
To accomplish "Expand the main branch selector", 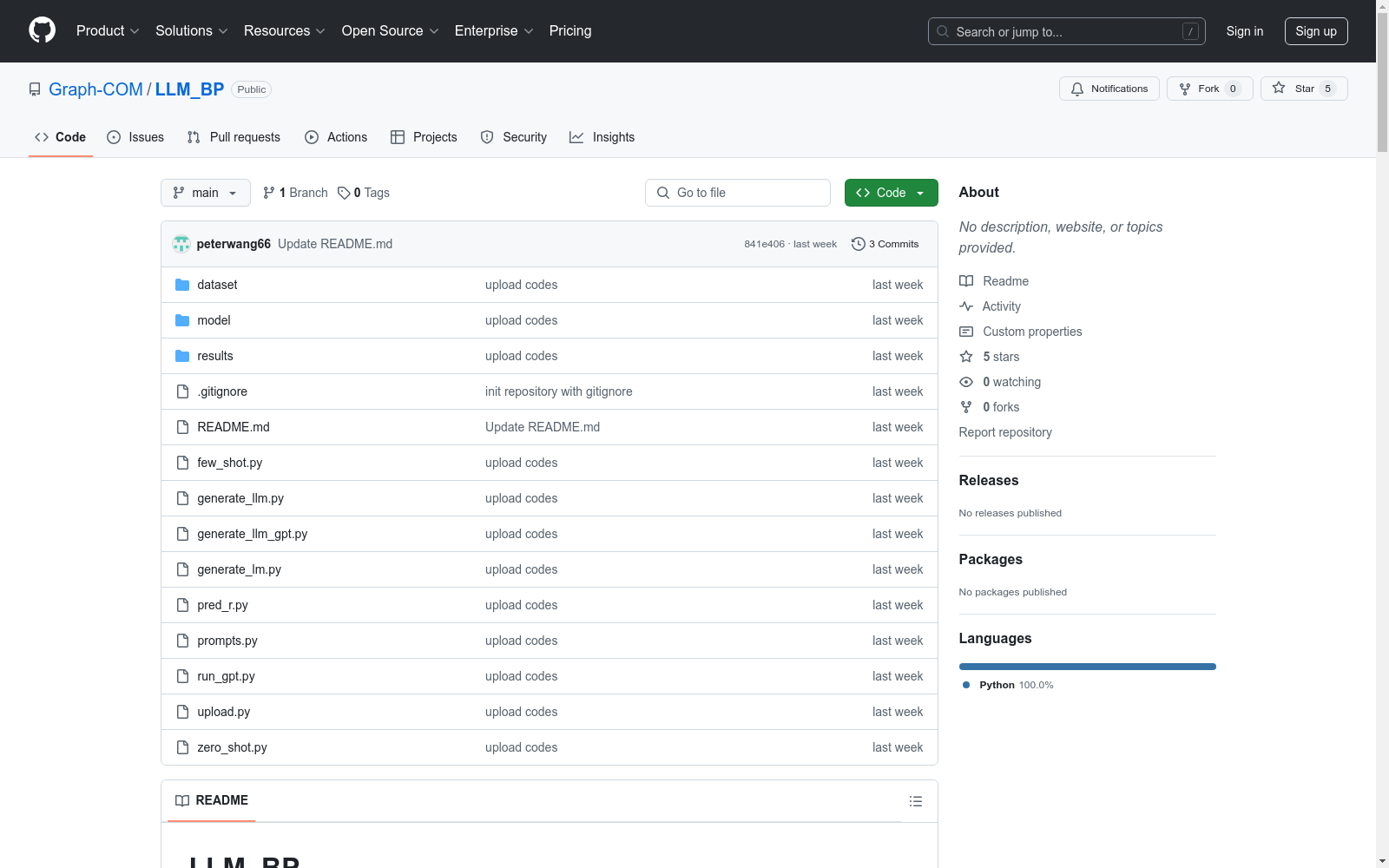I will pyautogui.click(x=205, y=193).
